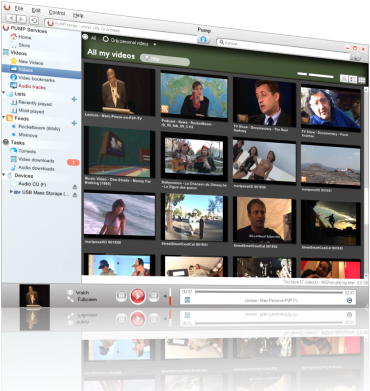This screenshot has height=391, width=370.
Task: Eject the Audio CD device
Action: click(x=75, y=186)
